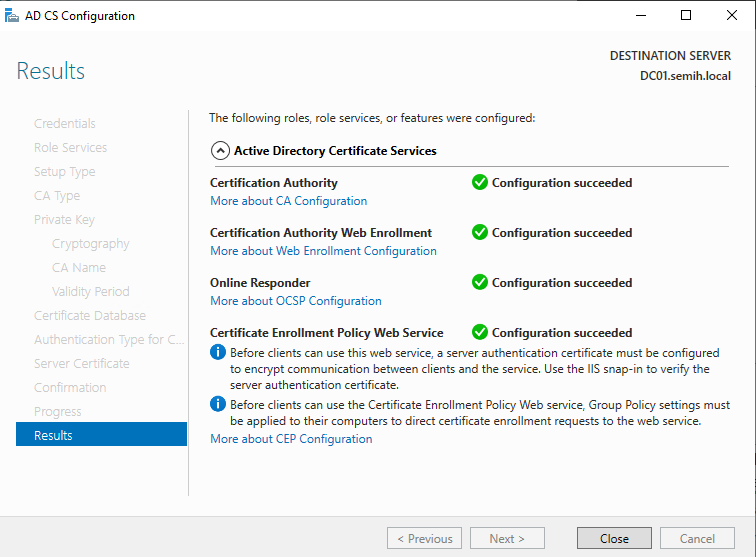The width and height of the screenshot is (756, 557).
Task: Click Enrollment Policy Web Service success checkmark
Action: pyautogui.click(x=480, y=333)
